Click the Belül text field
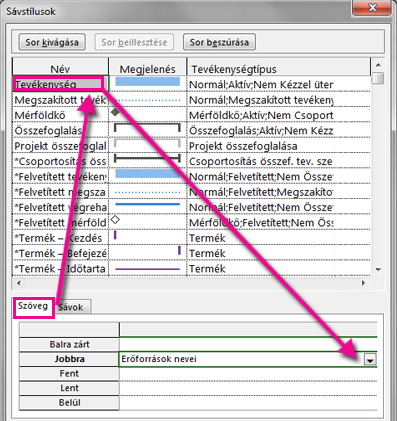This screenshot has height=421, width=397. (248, 403)
